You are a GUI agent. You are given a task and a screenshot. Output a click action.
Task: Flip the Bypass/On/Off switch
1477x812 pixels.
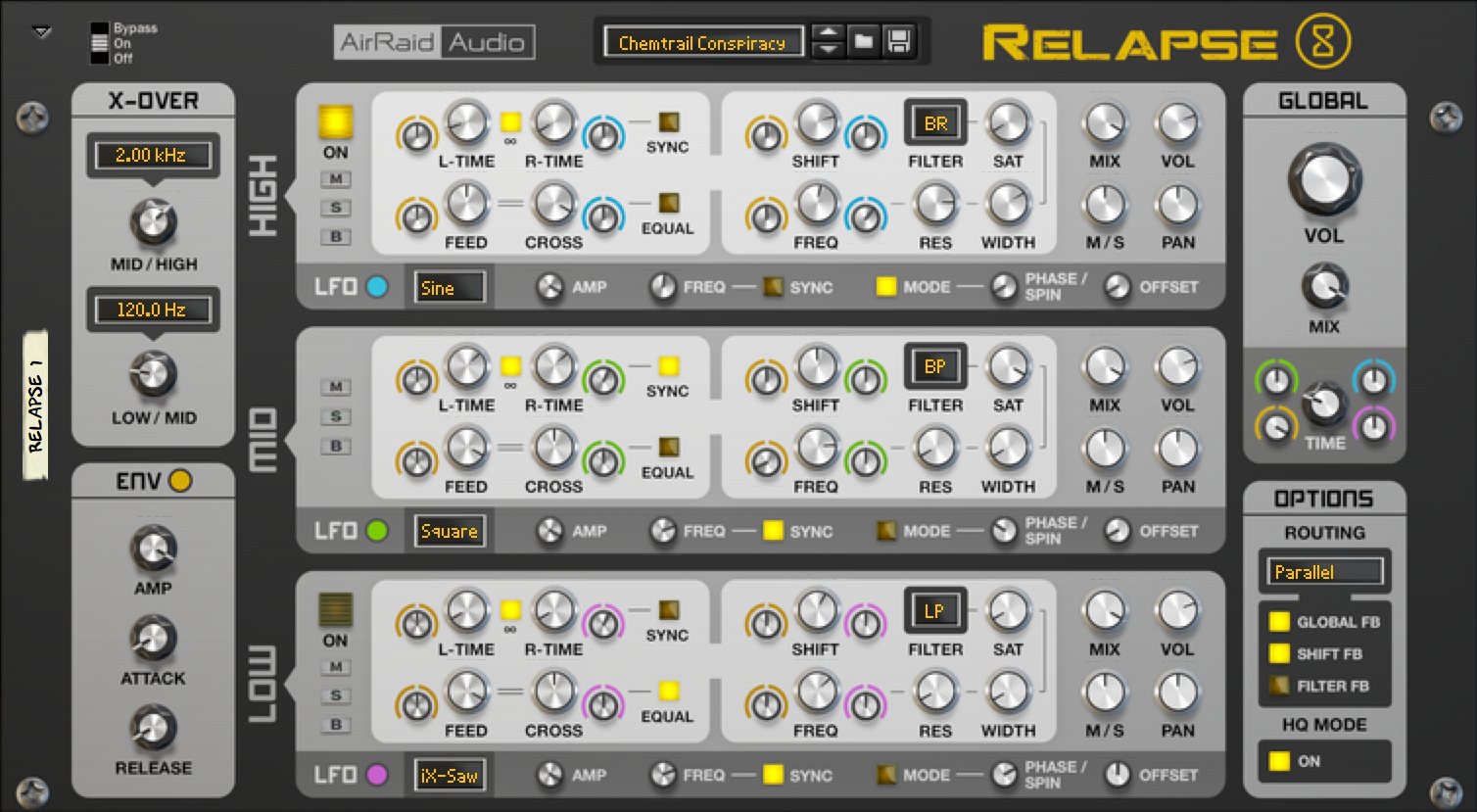pos(99,43)
